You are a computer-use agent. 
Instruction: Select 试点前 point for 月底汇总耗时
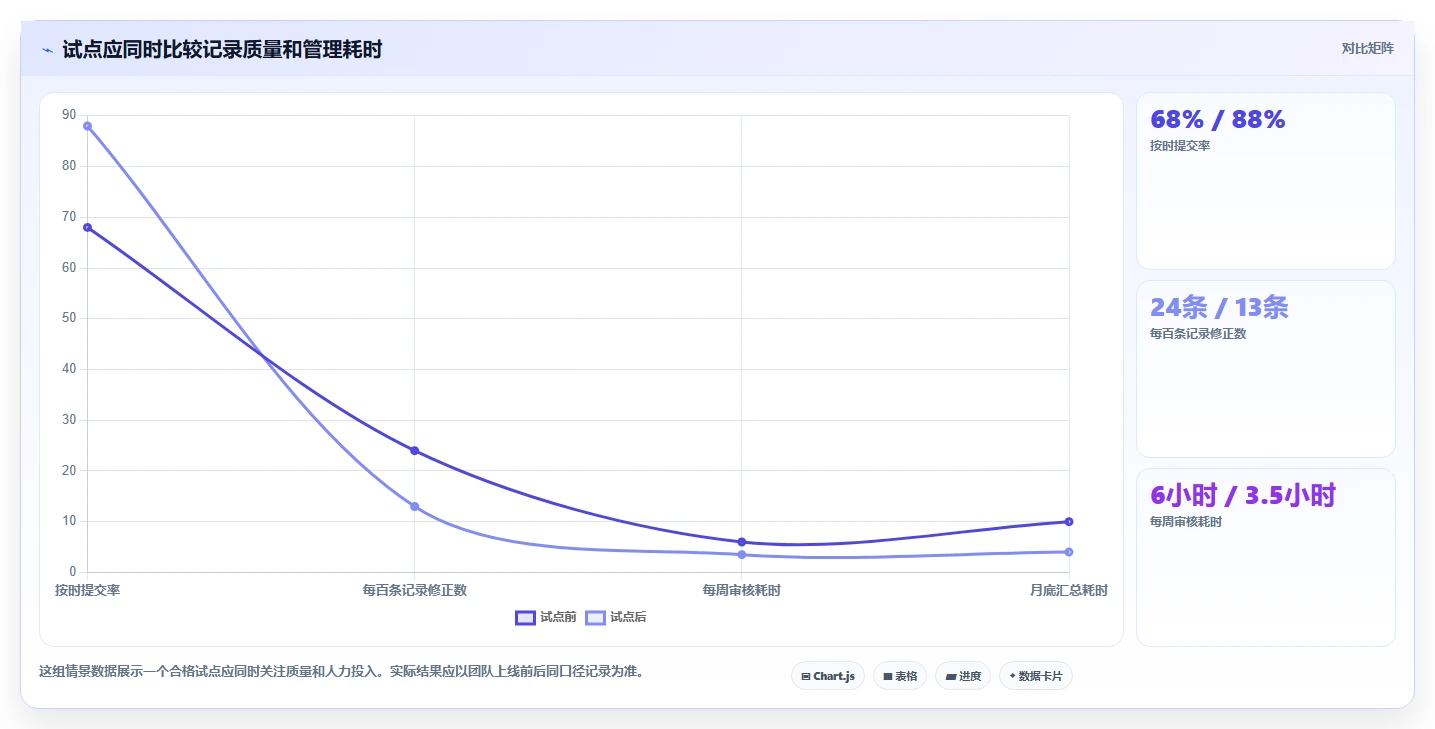(x=1069, y=521)
